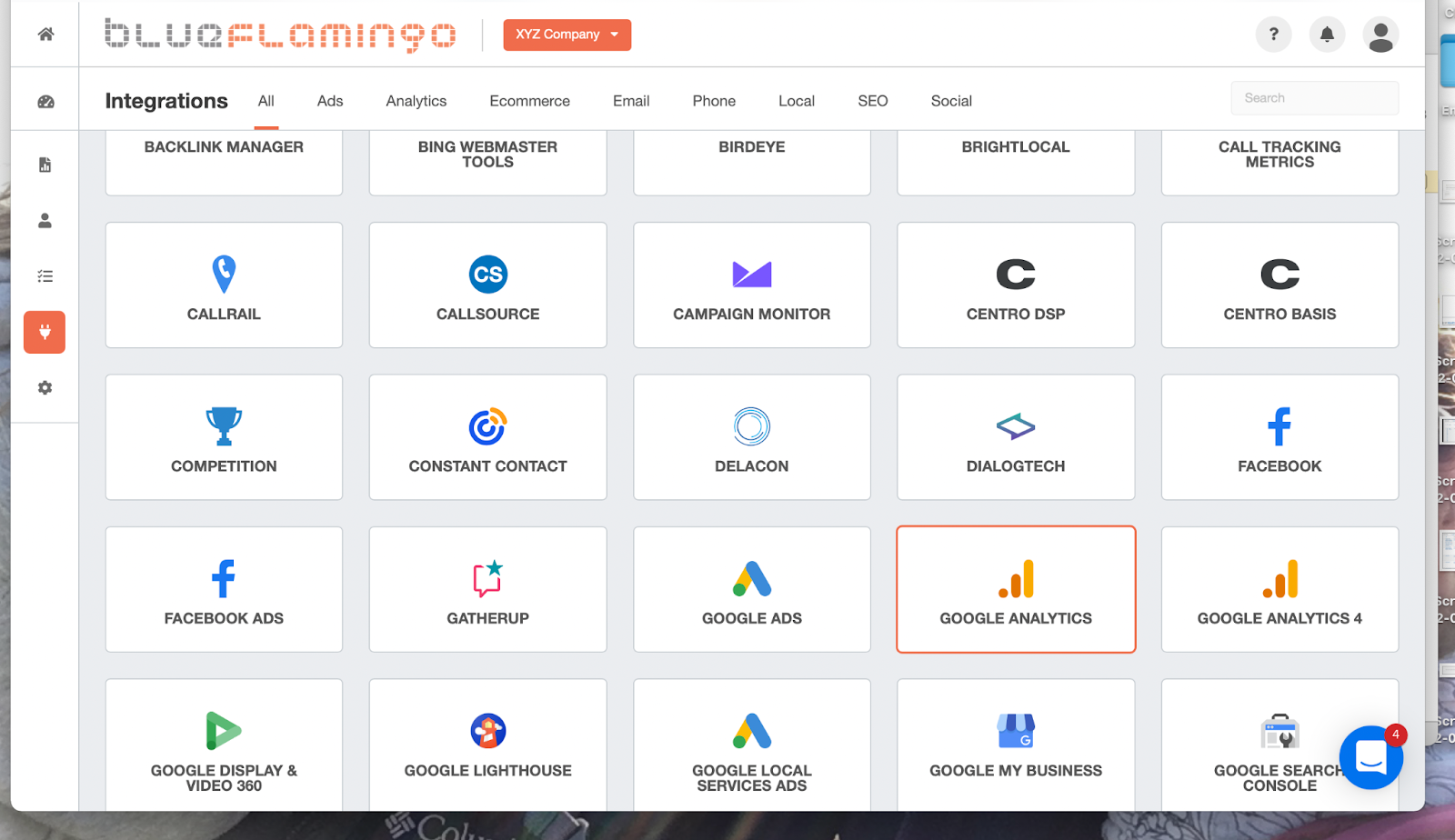Viewport: 1455px width, 840px height.
Task: Click the CAMPAIGN MONITOR label text
Action: click(x=752, y=315)
